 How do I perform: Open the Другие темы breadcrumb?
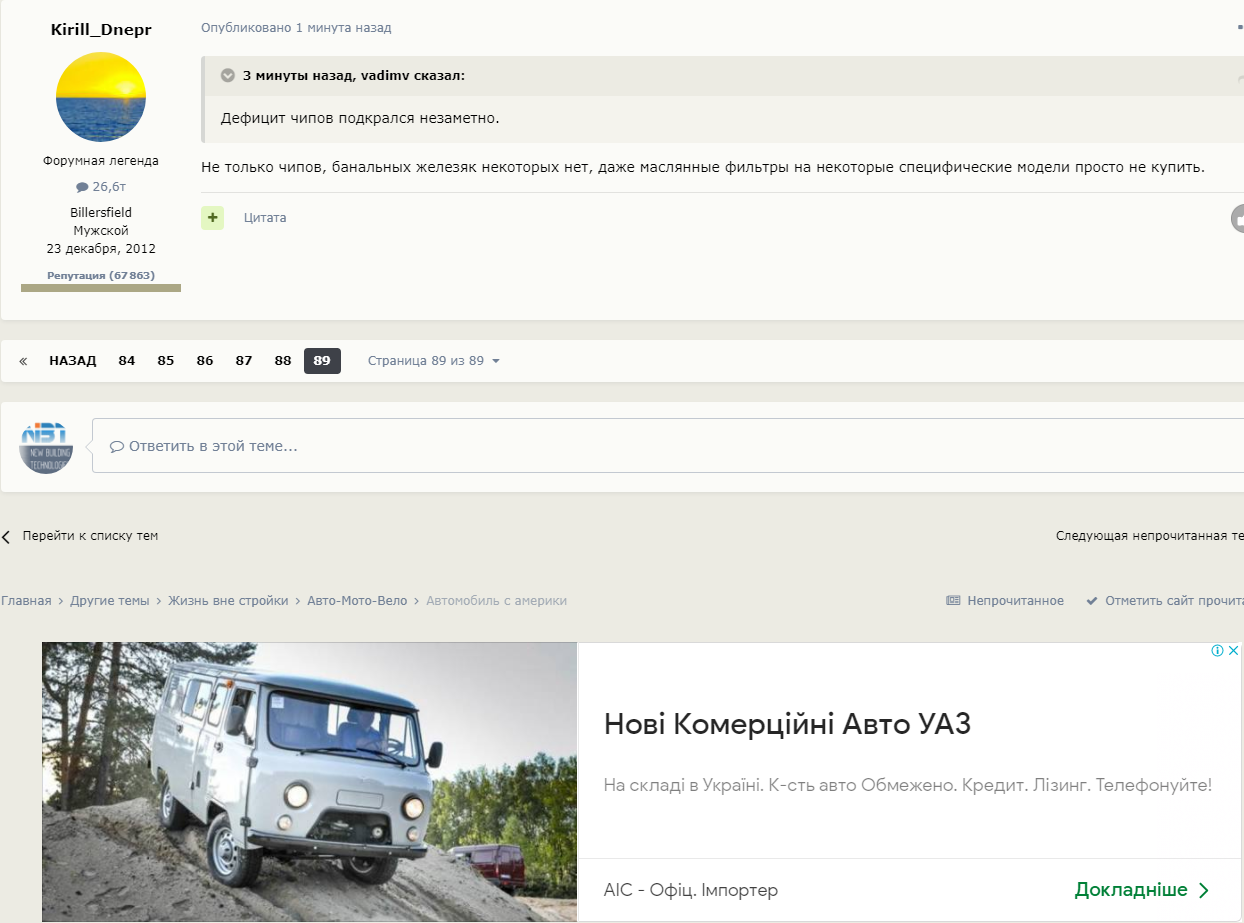[x=110, y=601]
